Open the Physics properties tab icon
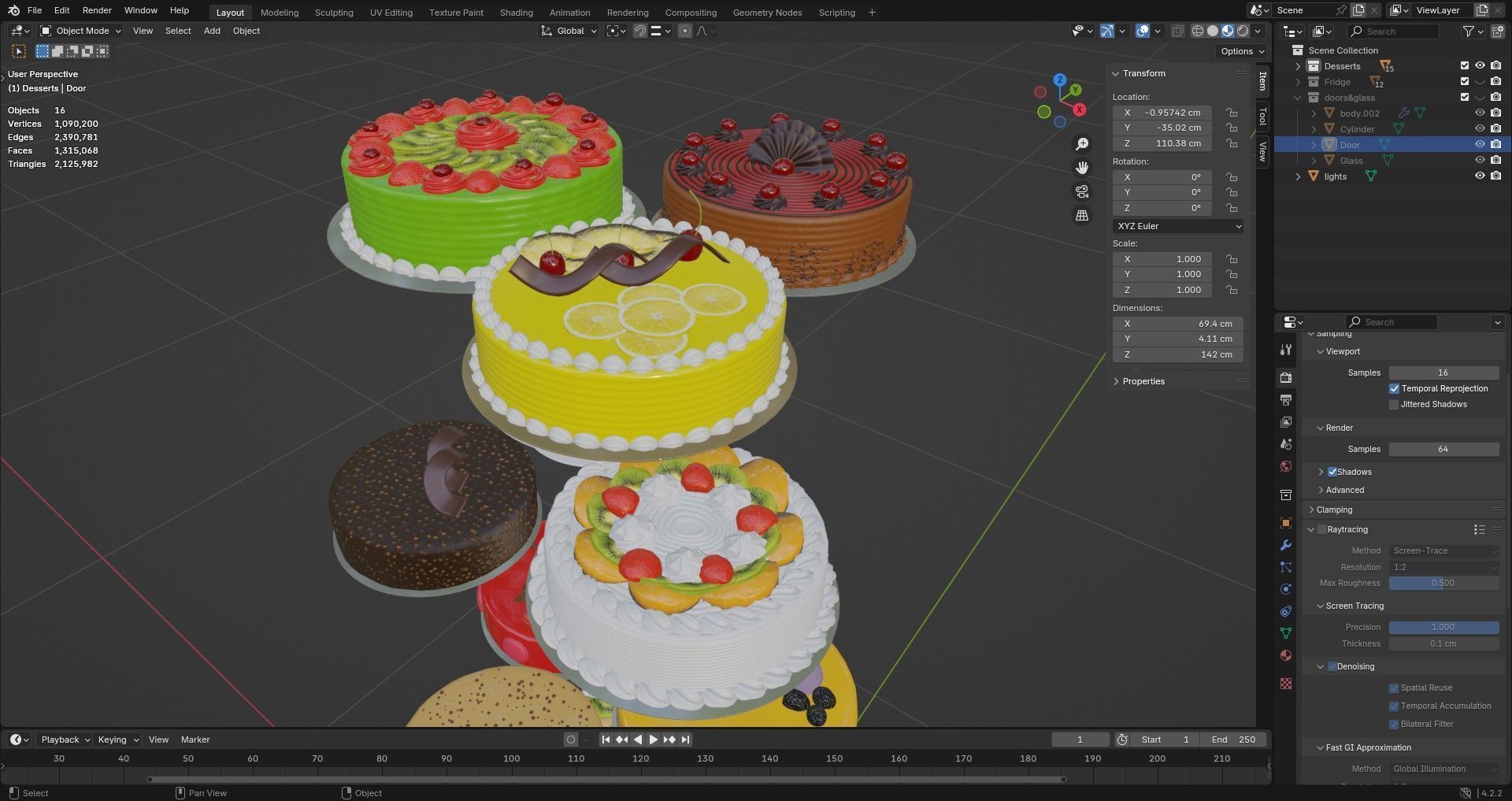 click(x=1286, y=589)
